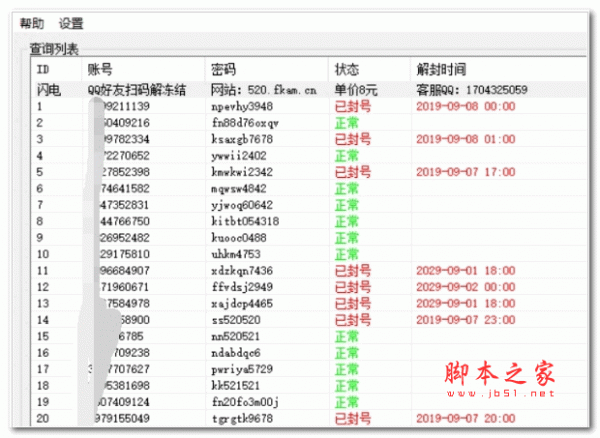
Task: Click 已封号 status in row 1
Action: coord(353,106)
